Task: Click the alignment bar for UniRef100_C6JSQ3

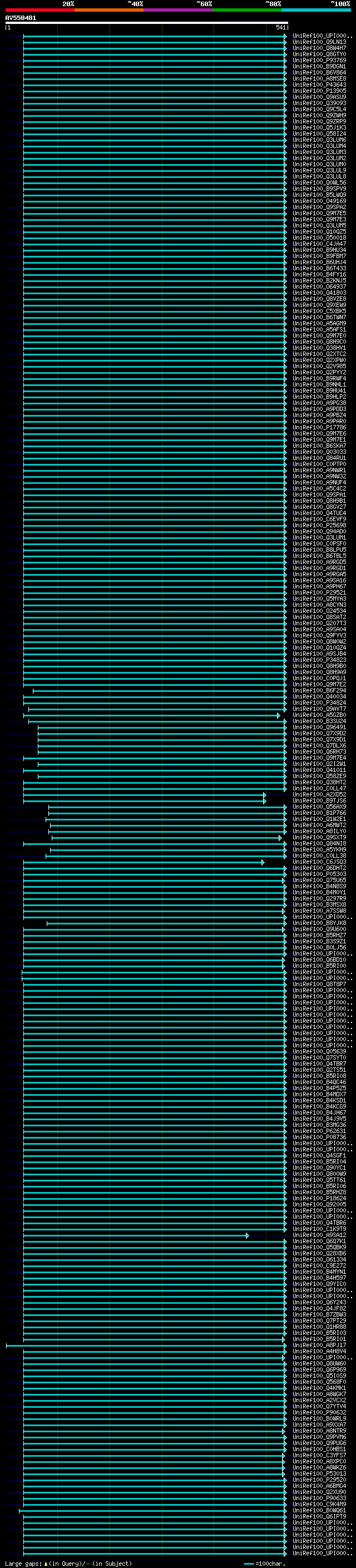Action: (x=144, y=862)
